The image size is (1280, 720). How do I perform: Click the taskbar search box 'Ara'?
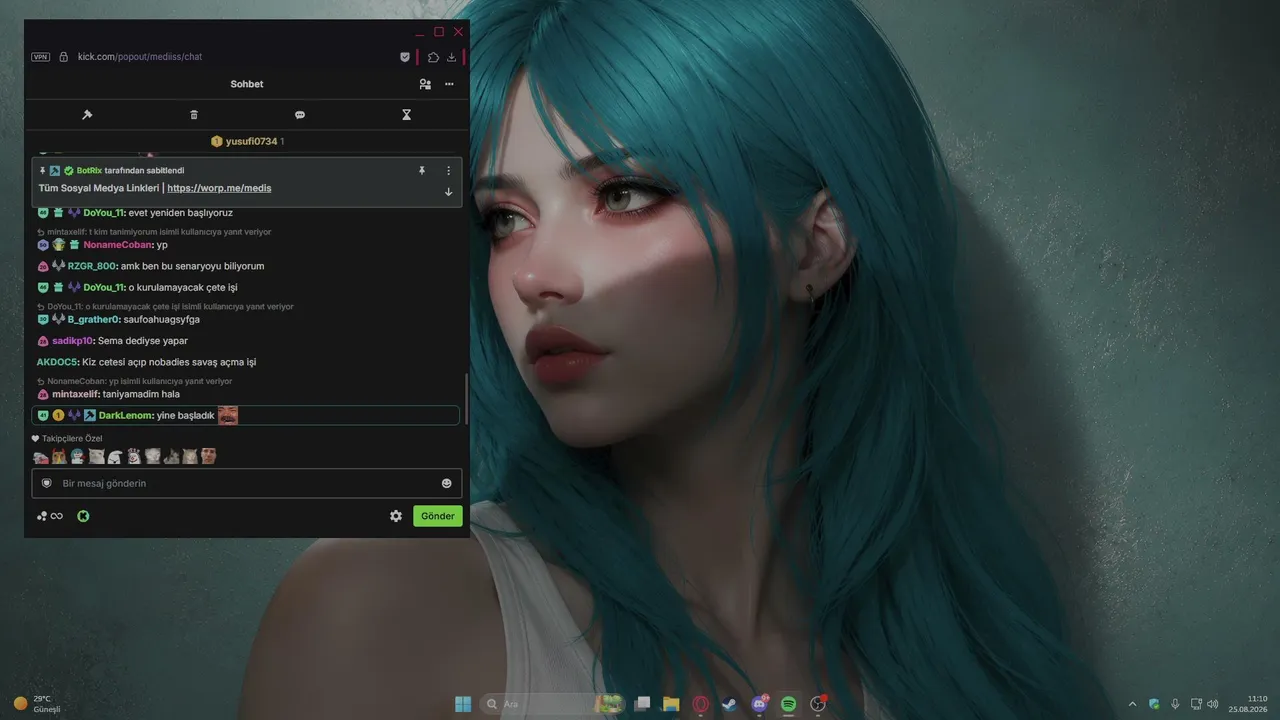click(x=550, y=704)
